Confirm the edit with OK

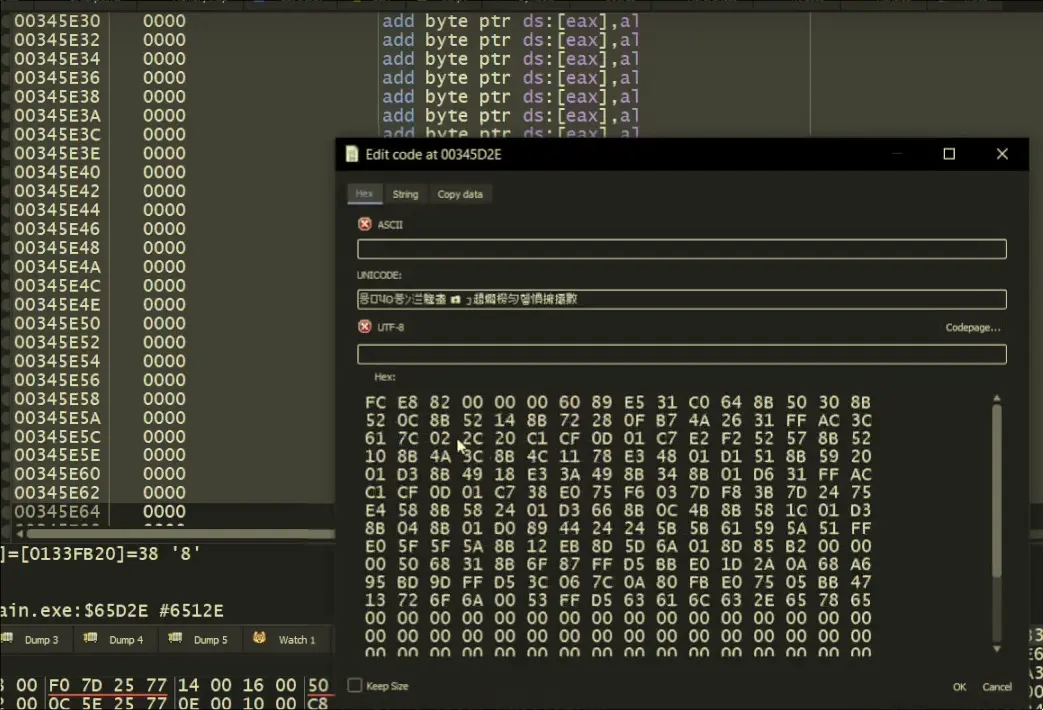959,687
